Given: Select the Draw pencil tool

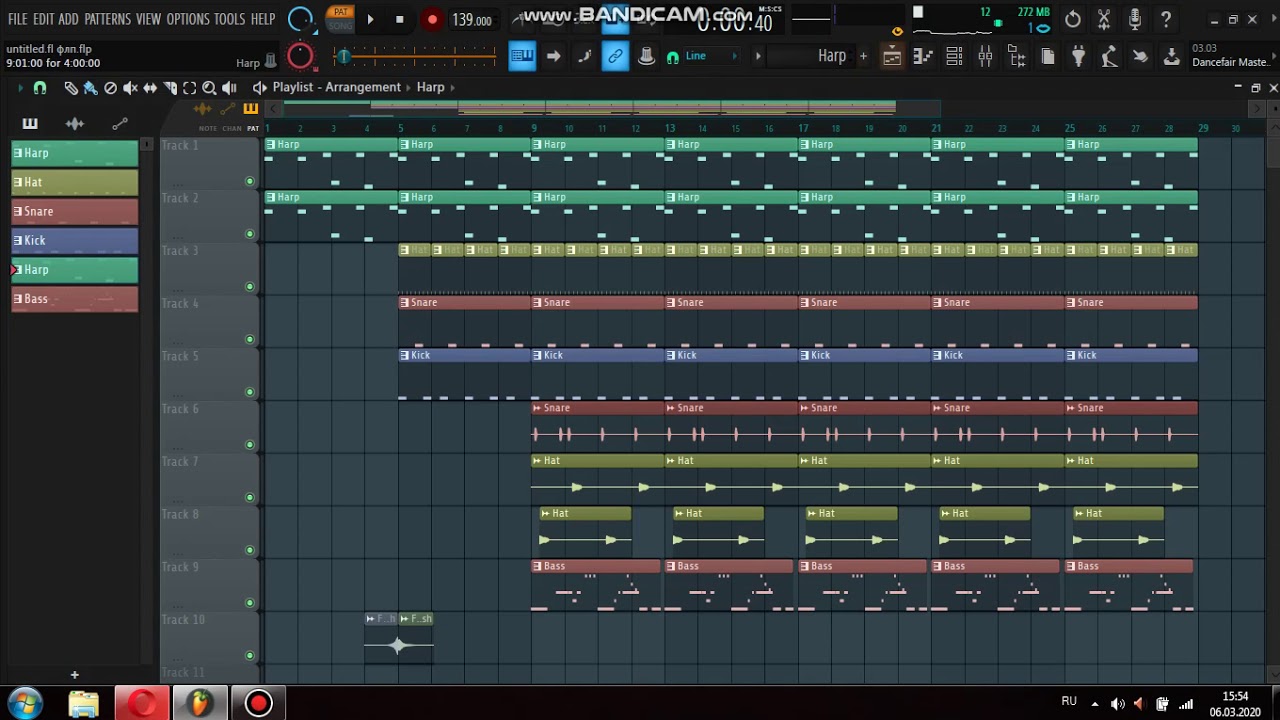Looking at the screenshot, I should [70, 88].
